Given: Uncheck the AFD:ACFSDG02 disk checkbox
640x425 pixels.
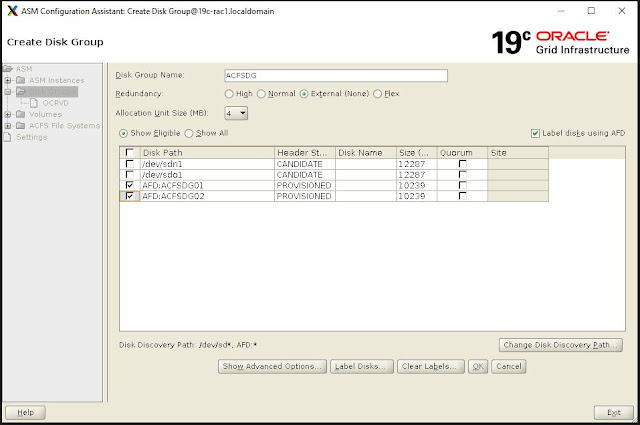Looking at the screenshot, I should tap(130, 196).
